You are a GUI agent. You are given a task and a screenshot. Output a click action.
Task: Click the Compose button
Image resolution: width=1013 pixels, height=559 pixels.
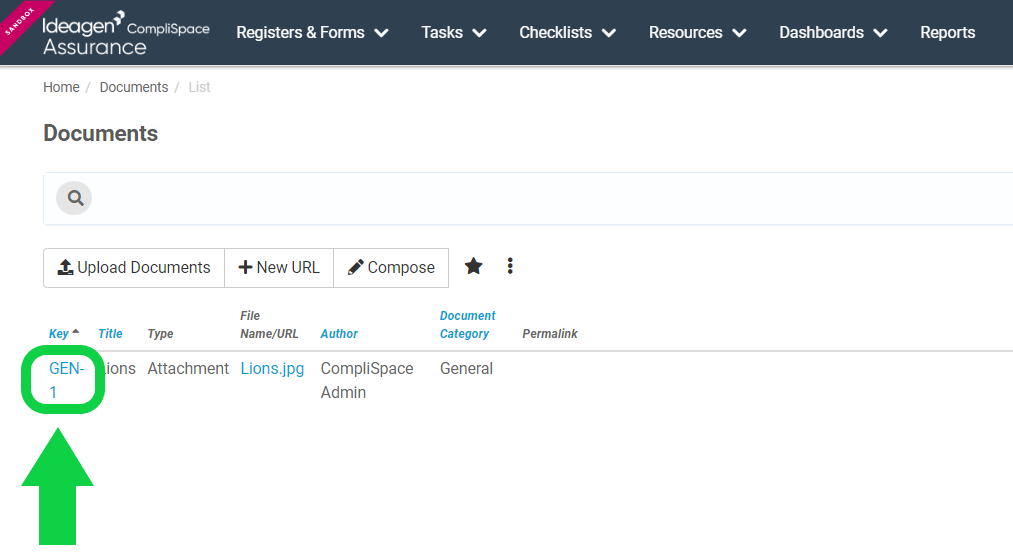pyautogui.click(x=391, y=268)
